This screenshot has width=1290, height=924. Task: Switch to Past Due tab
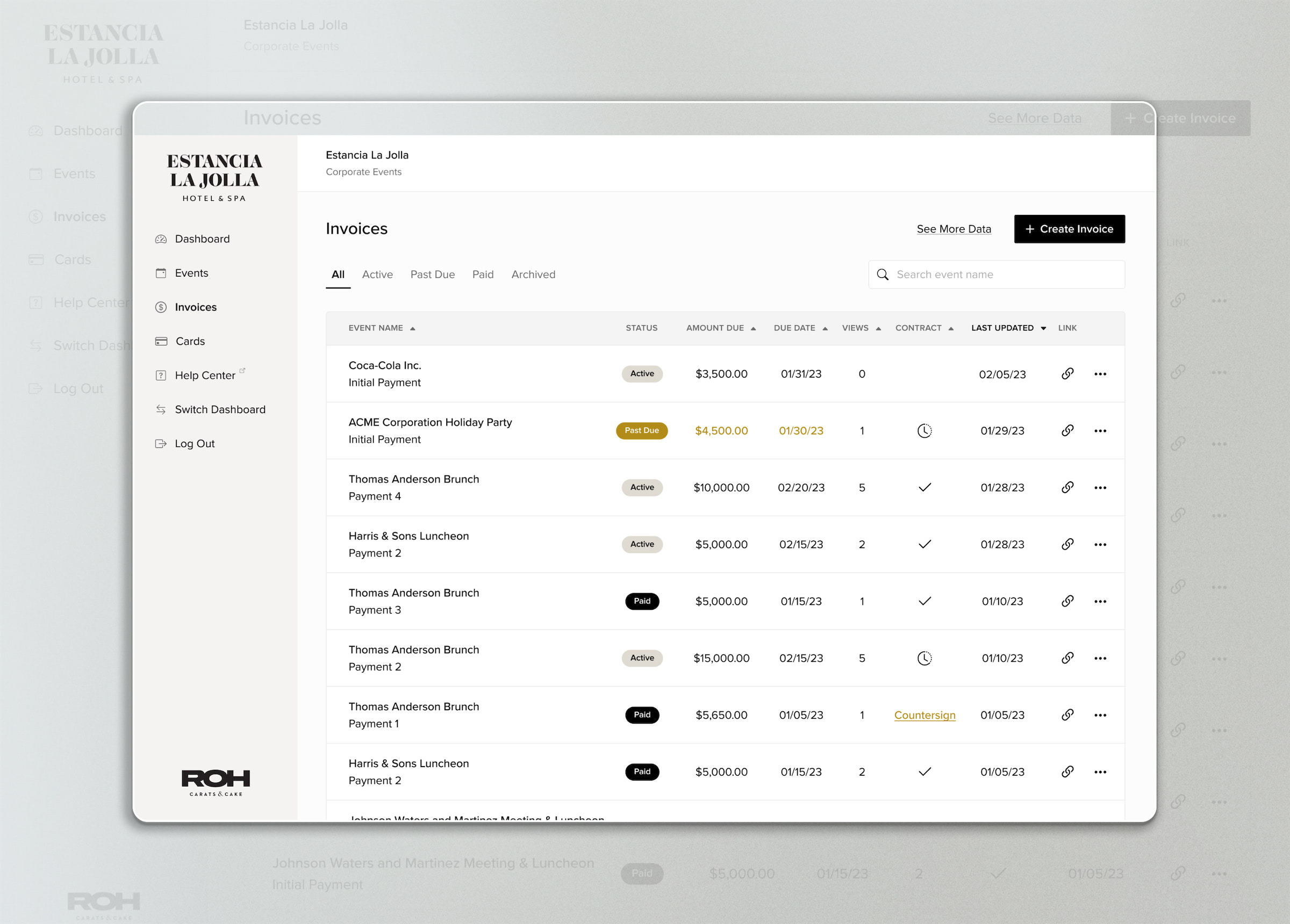point(432,275)
